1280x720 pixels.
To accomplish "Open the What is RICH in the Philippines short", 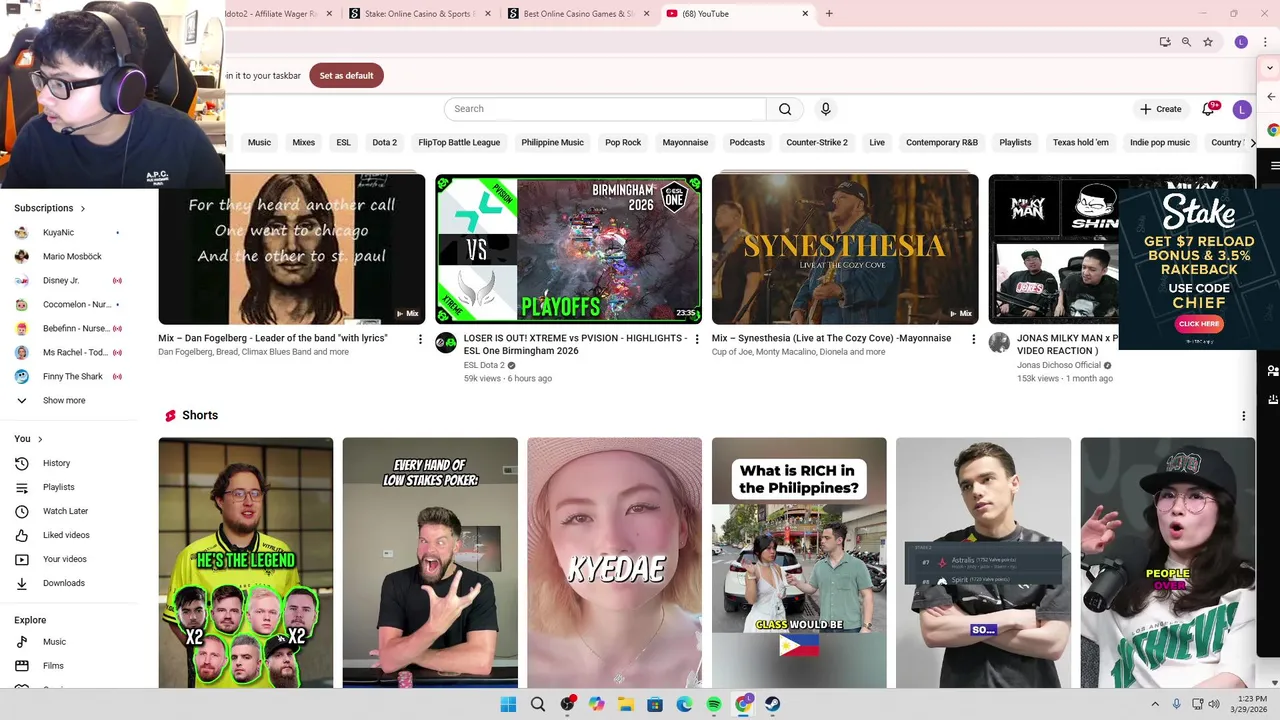I will (x=799, y=563).
